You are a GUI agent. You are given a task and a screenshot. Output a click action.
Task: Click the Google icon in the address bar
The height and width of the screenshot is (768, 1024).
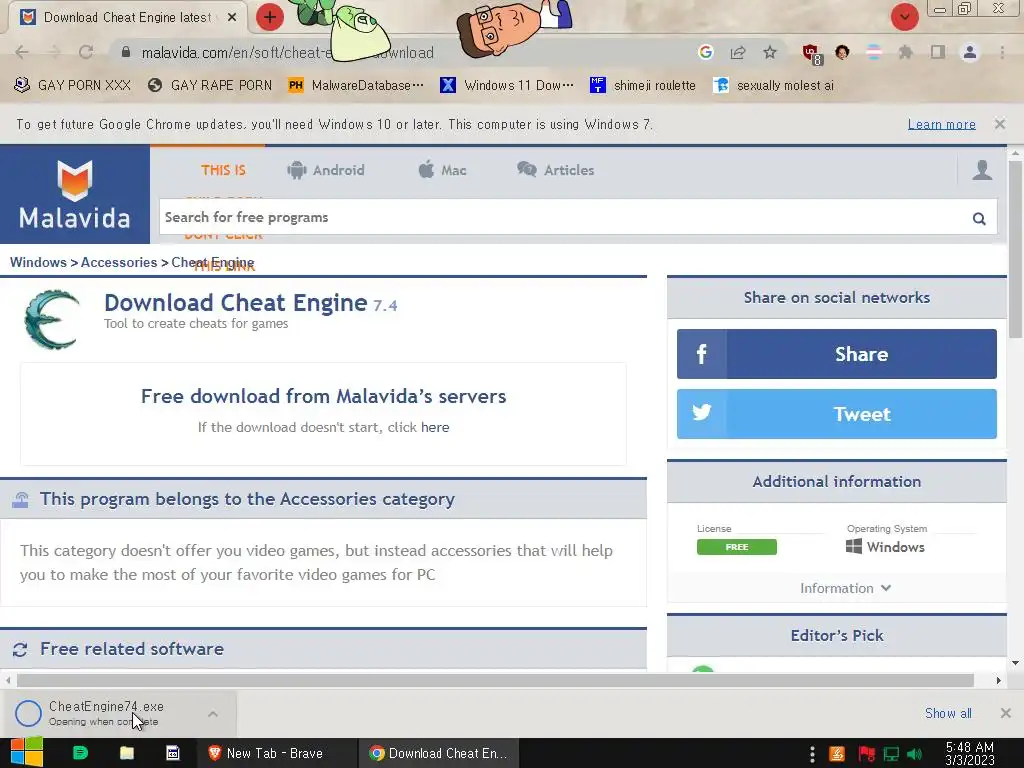[705, 52]
